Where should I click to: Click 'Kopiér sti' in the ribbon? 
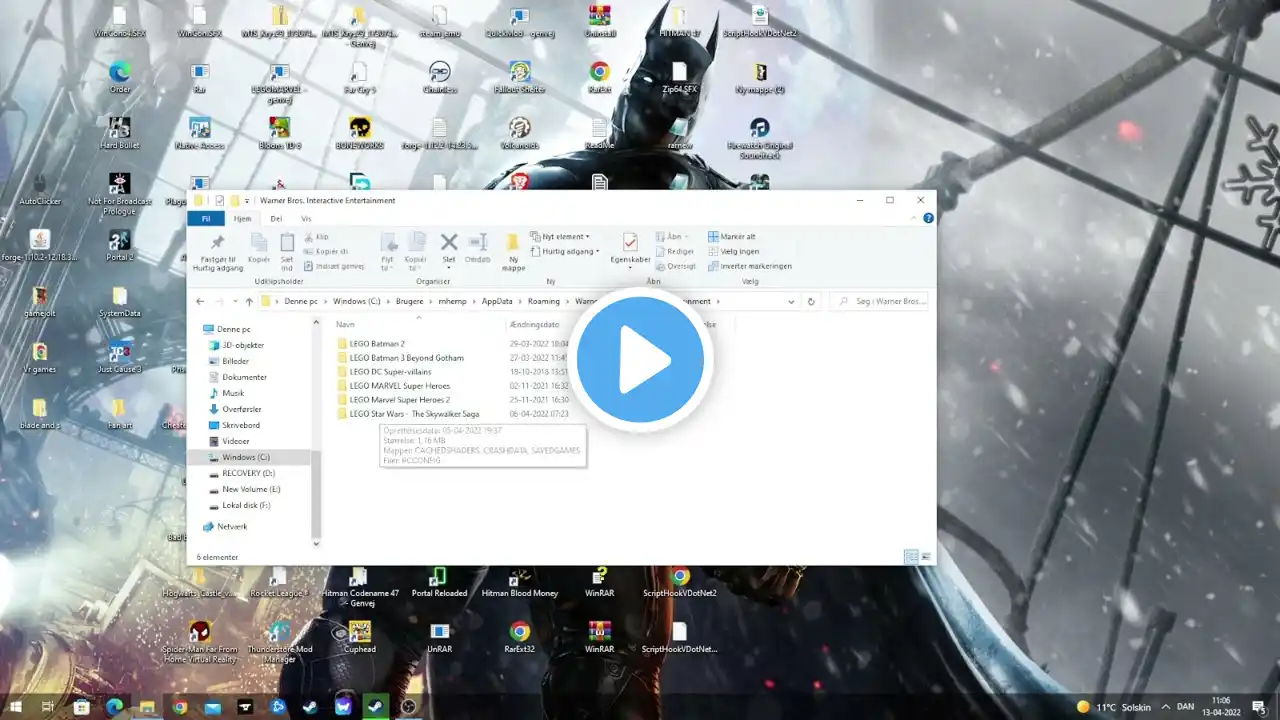[x=326, y=251]
